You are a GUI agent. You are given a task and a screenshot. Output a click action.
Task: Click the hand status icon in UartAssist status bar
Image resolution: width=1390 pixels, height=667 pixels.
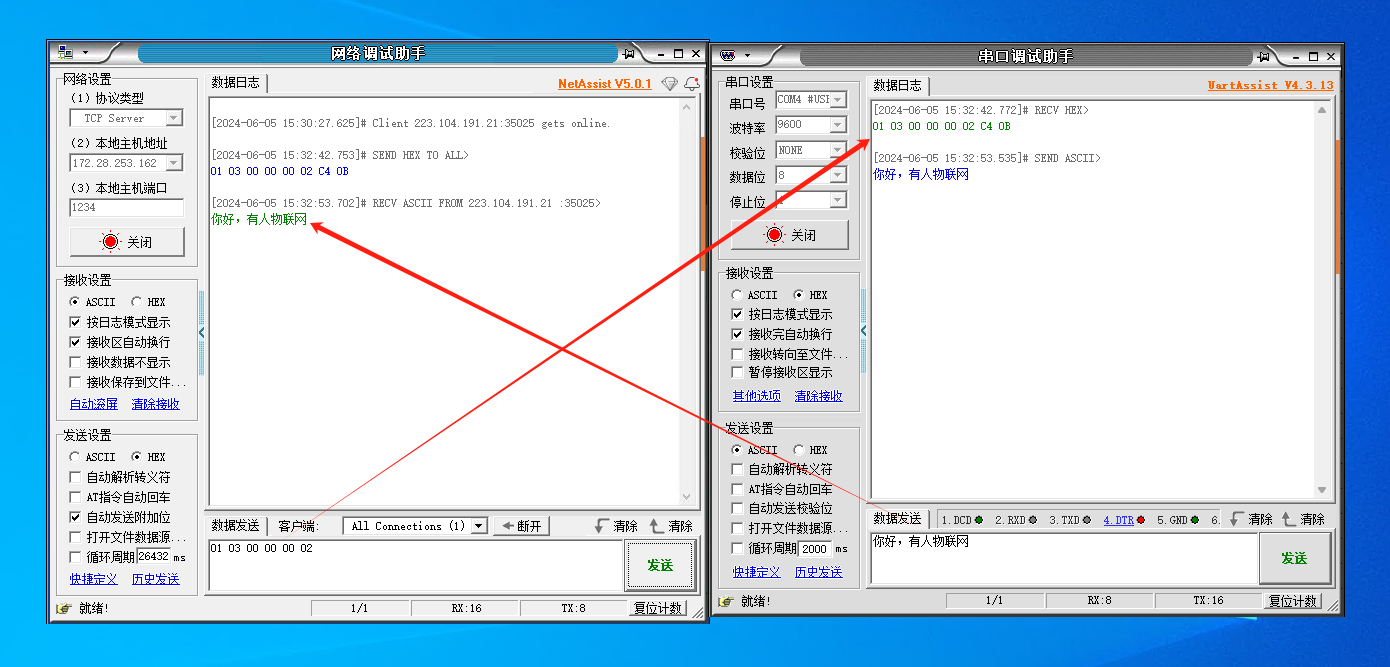pyautogui.click(x=726, y=601)
